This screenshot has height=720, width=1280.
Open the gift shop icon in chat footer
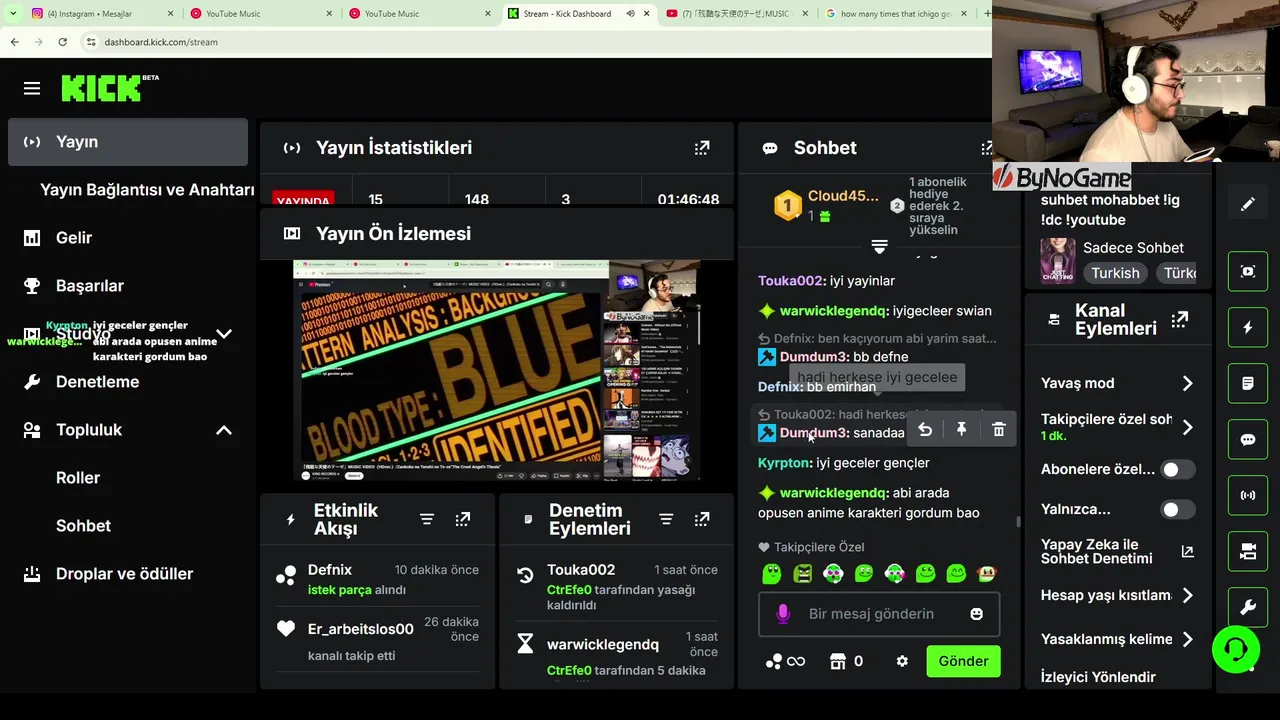(x=838, y=661)
